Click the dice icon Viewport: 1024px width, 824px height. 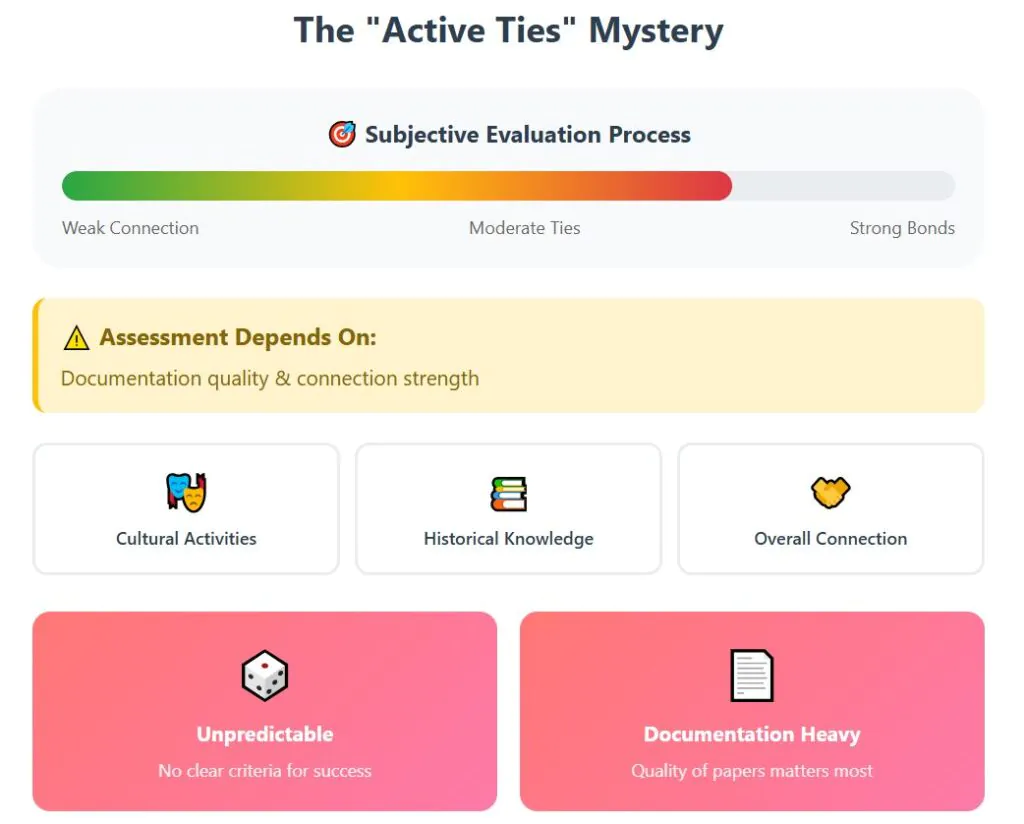coord(265,676)
